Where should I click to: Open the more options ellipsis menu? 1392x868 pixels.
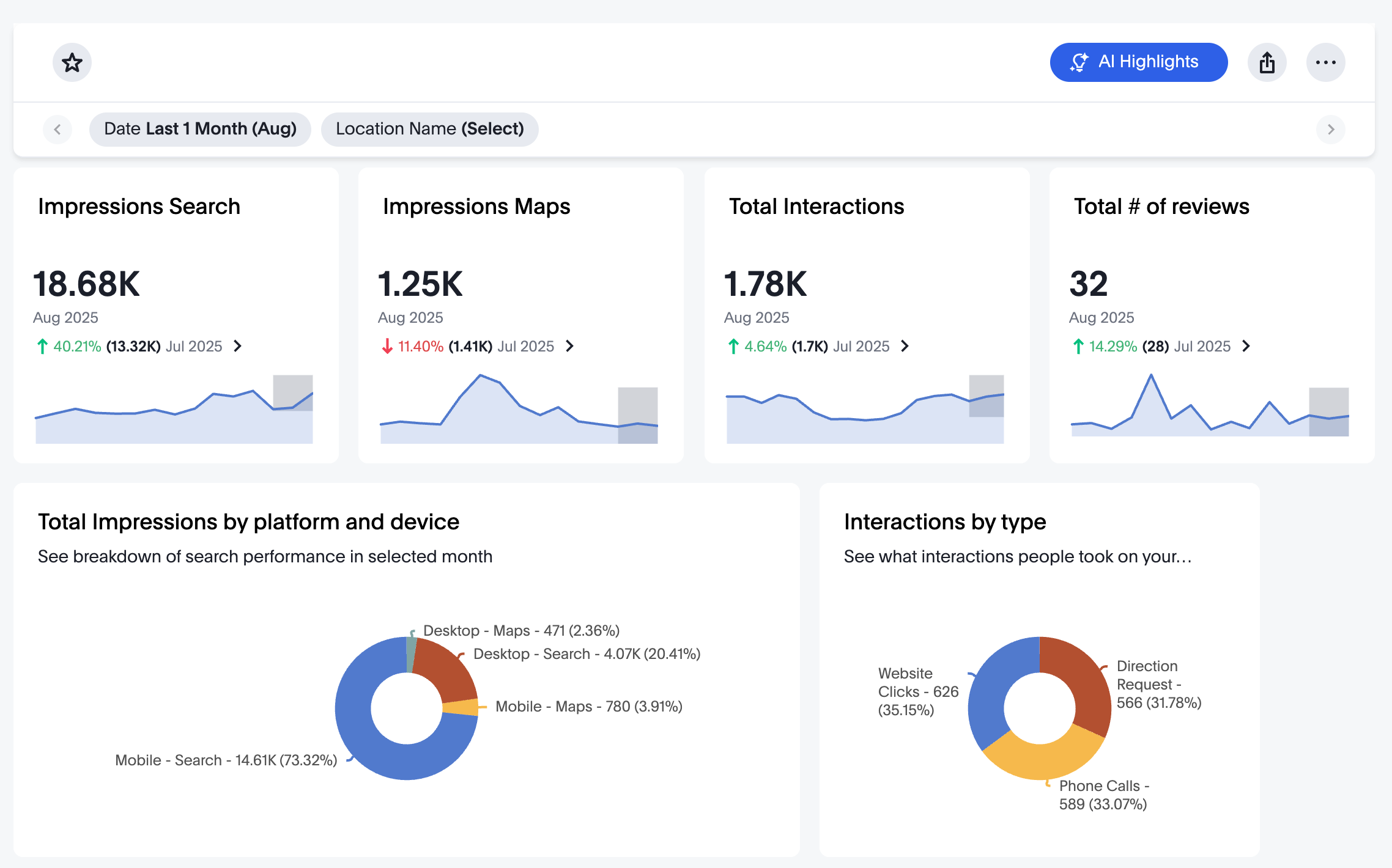click(1325, 62)
